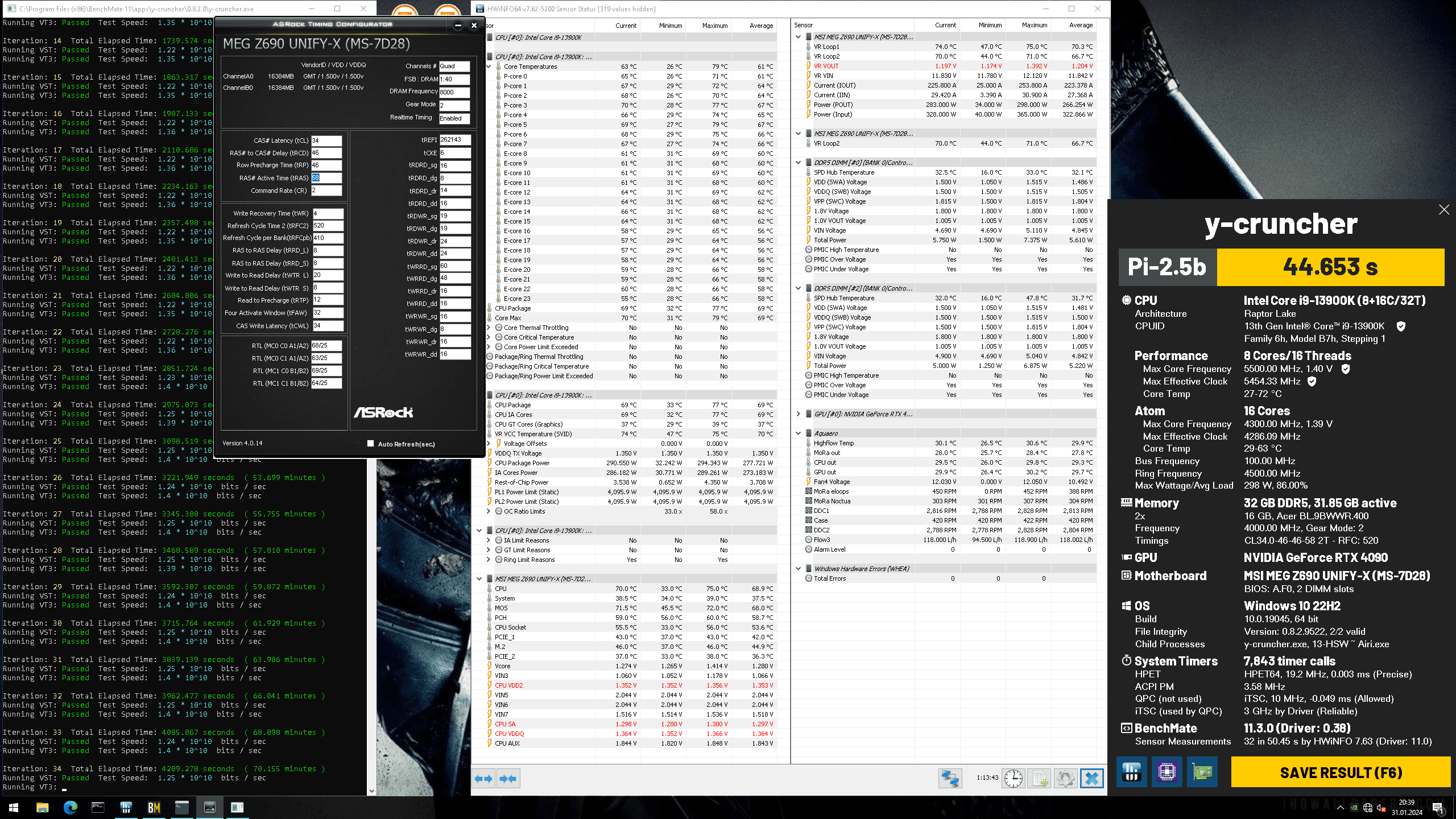This screenshot has height=819, width=1456.
Task: Click the expand columns left-right arrows button
Action: pos(483,778)
